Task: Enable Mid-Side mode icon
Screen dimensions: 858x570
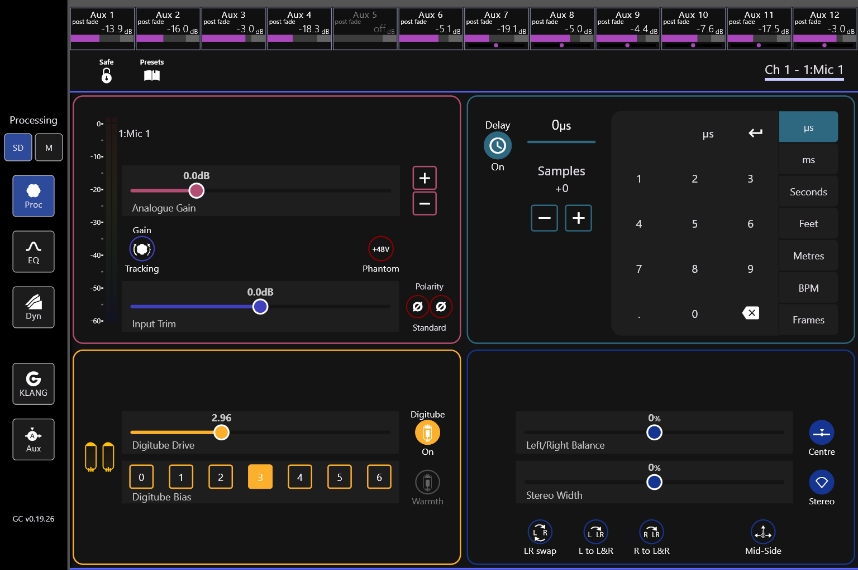Action: tap(763, 532)
